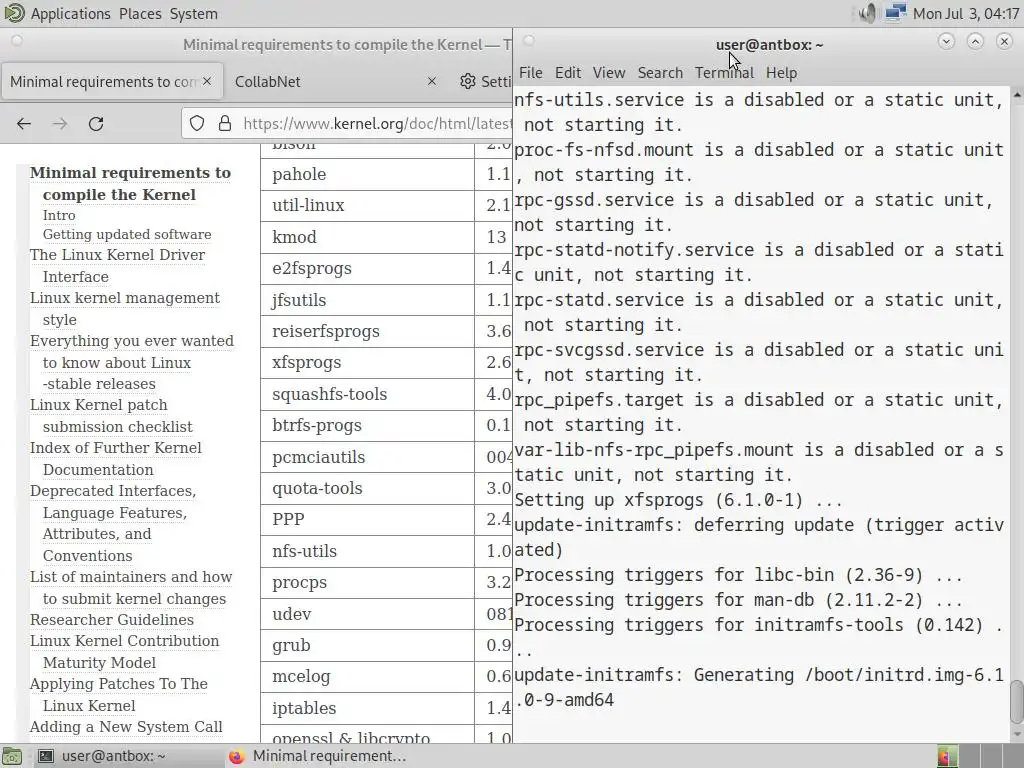This screenshot has width=1024, height=768.
Task: Switch to the Settings tab
Action: [x=486, y=82]
